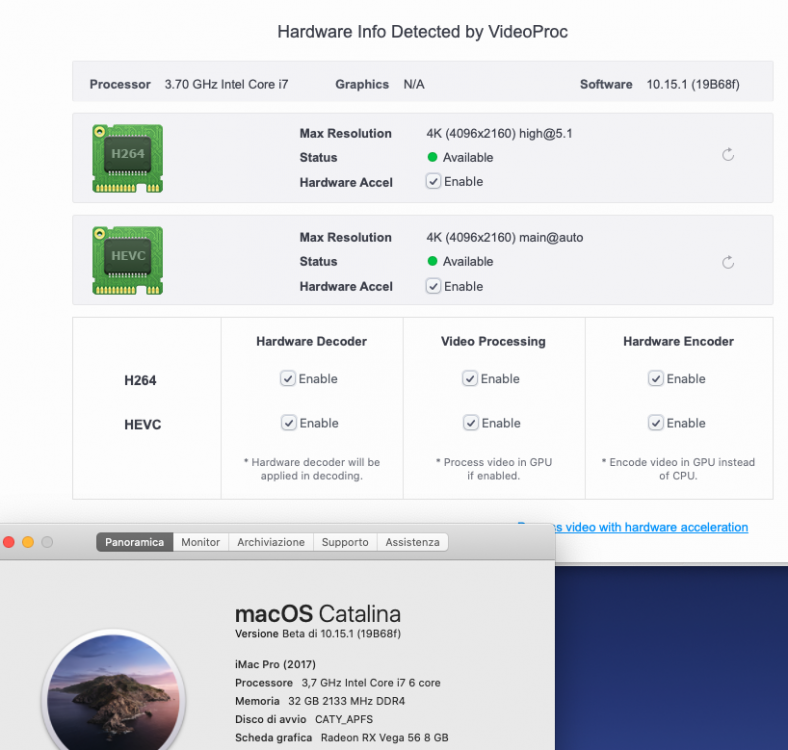
Task: Disable H264 Hardware Decoder checkbox
Action: 287,379
